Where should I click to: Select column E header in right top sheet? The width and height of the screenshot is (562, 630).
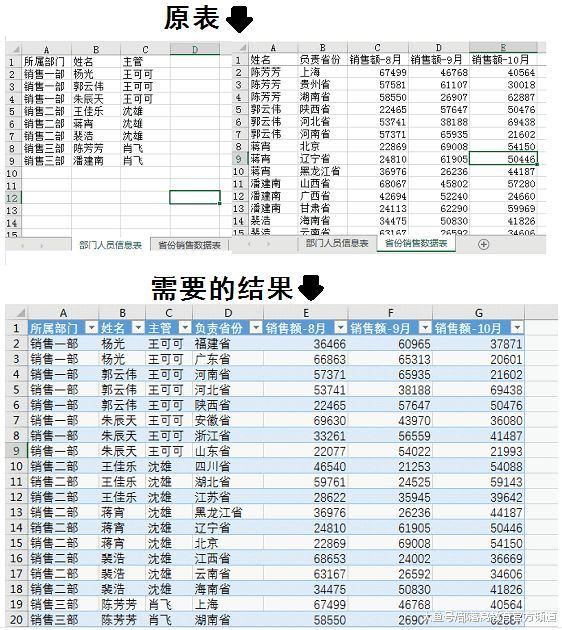[x=503, y=47]
